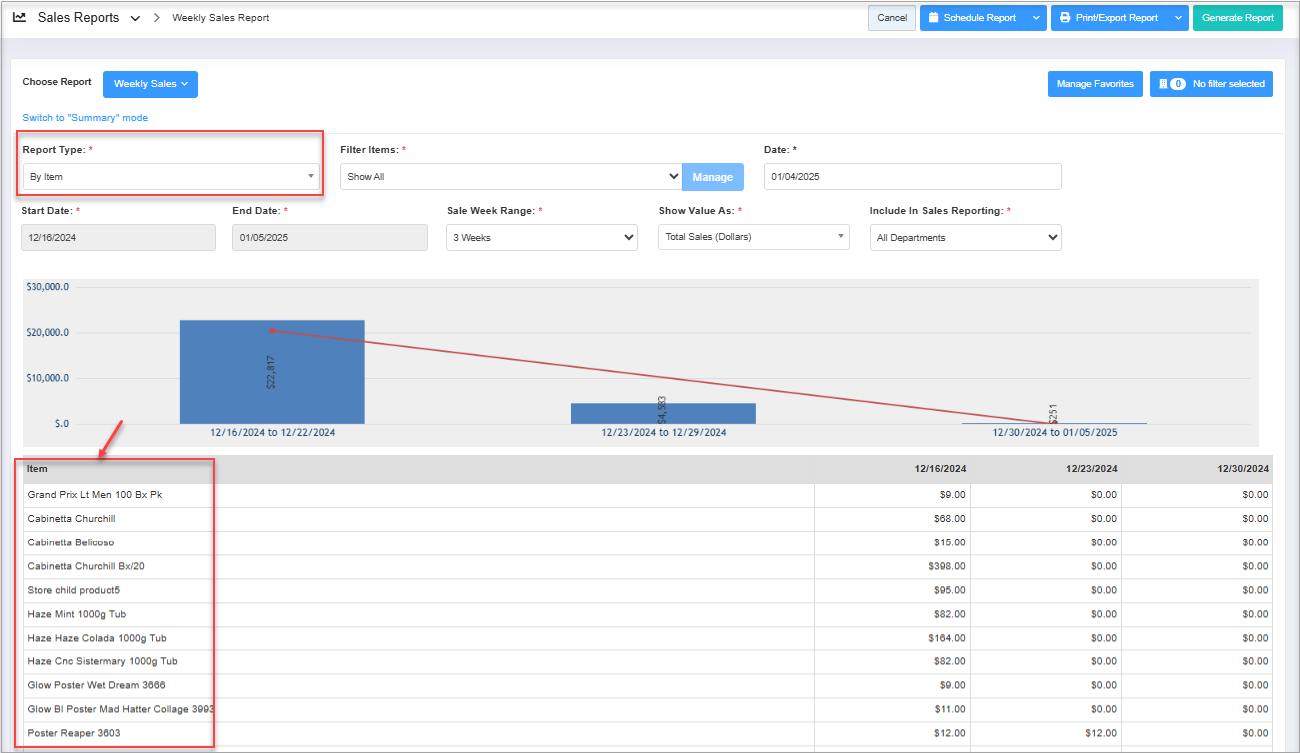Select the Store child product5 item
The image size is (1300, 753).
pos(74,590)
